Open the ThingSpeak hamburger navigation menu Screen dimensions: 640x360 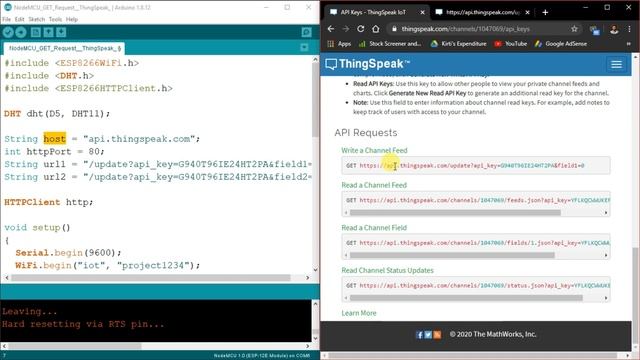point(616,64)
